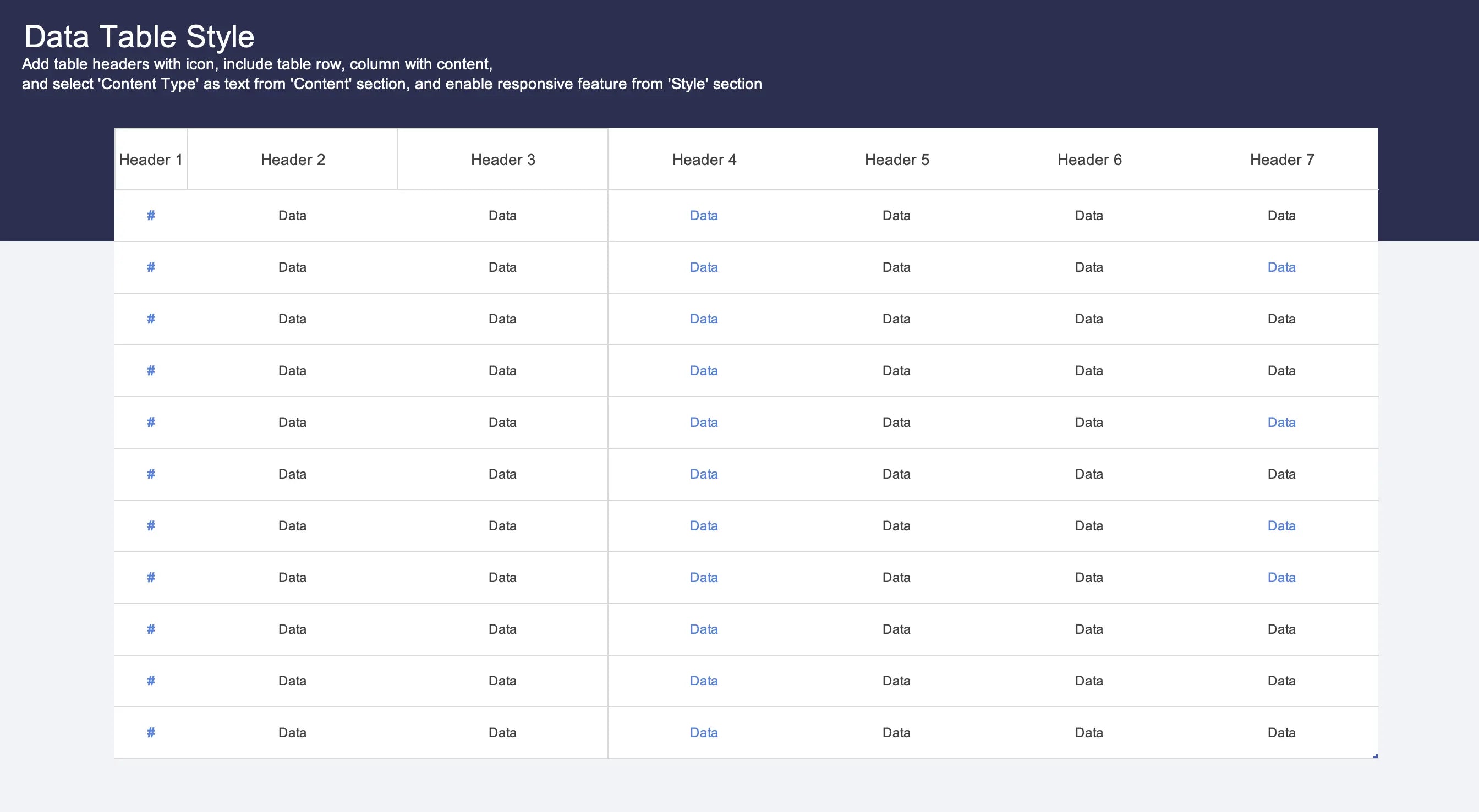Open Header 7 blue Data link, eighth row

tap(1281, 577)
